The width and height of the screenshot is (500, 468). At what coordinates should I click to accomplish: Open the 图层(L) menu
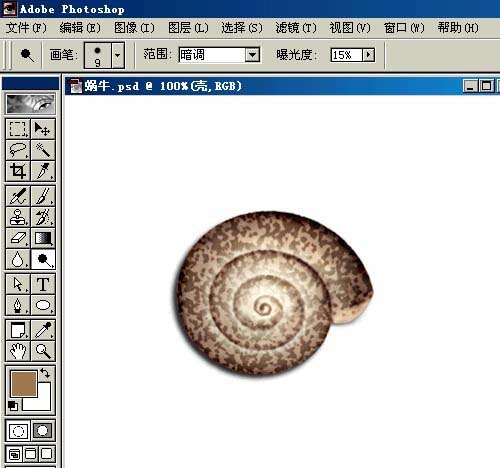click(x=188, y=28)
